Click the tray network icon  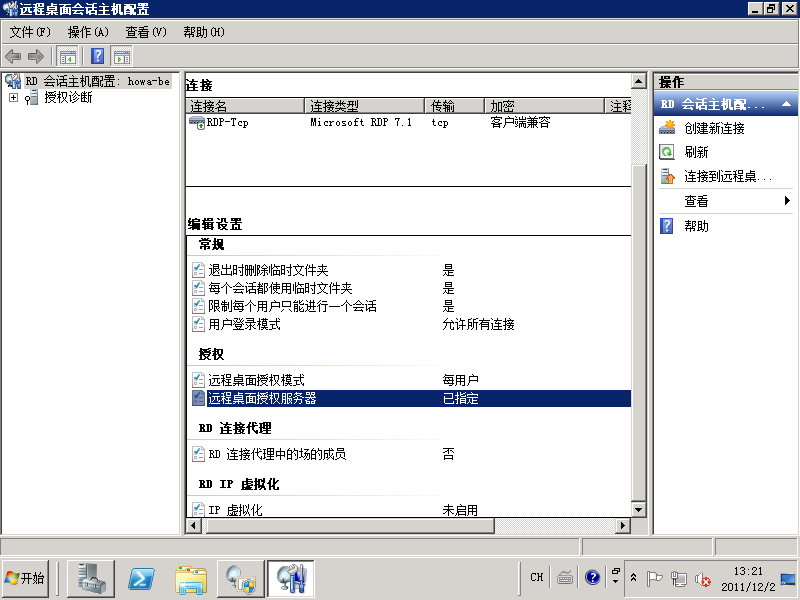click(679, 579)
